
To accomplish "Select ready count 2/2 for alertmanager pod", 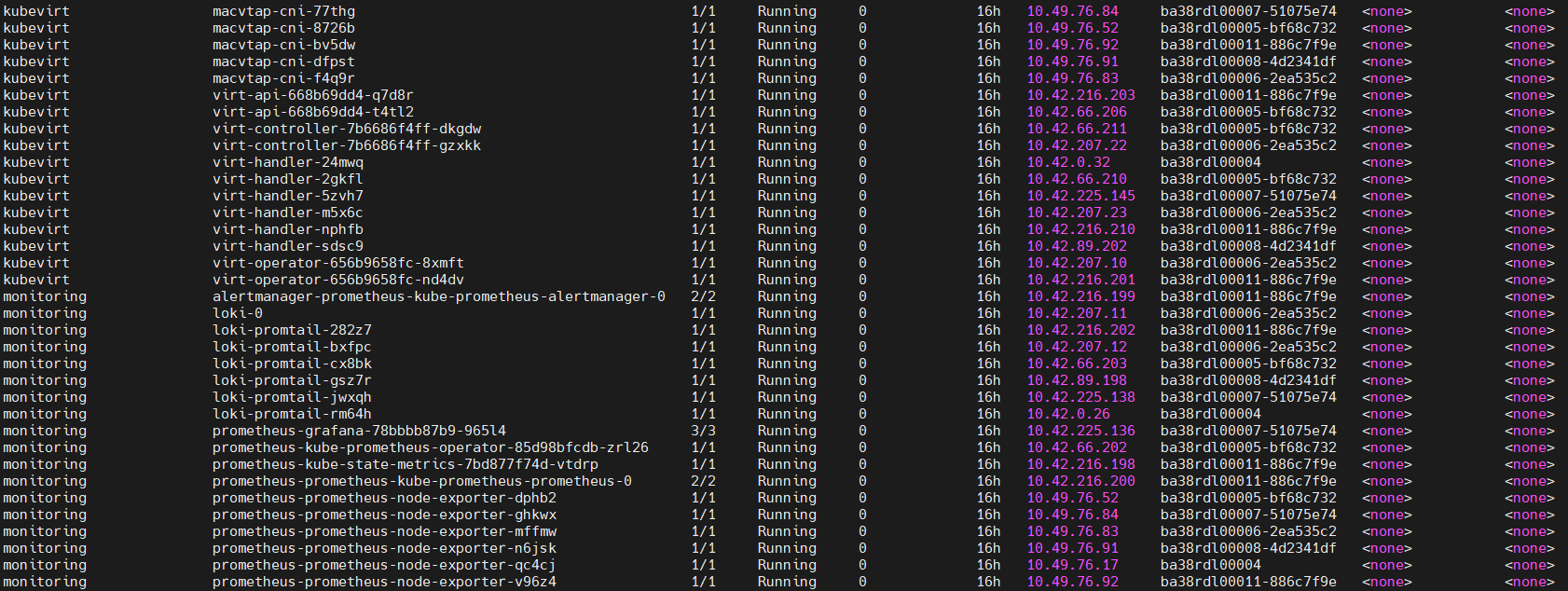I will (x=704, y=296).
